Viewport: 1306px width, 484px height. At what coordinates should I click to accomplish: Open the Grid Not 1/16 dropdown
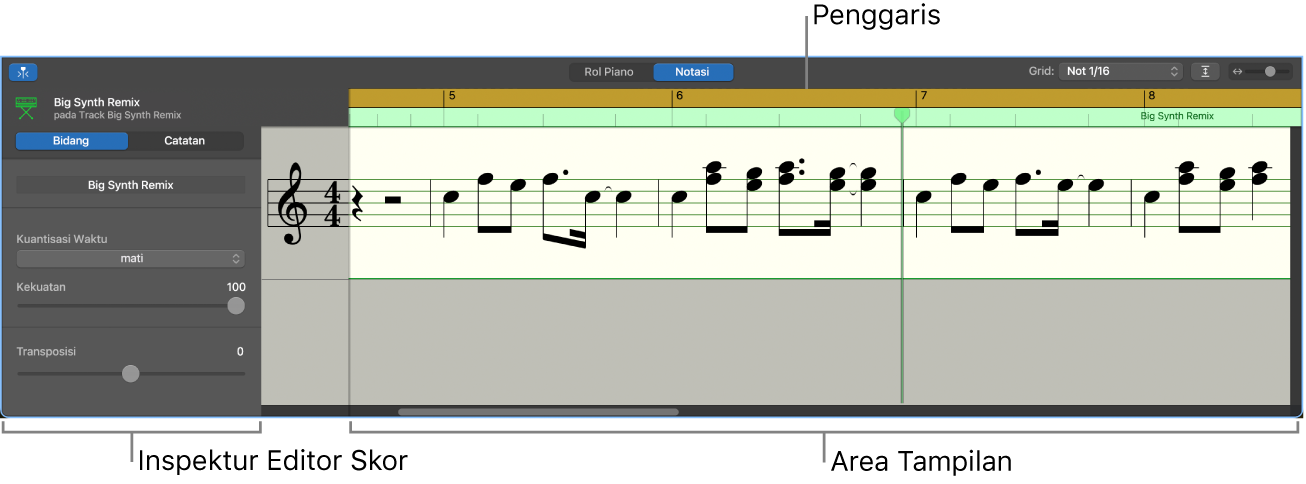1122,72
